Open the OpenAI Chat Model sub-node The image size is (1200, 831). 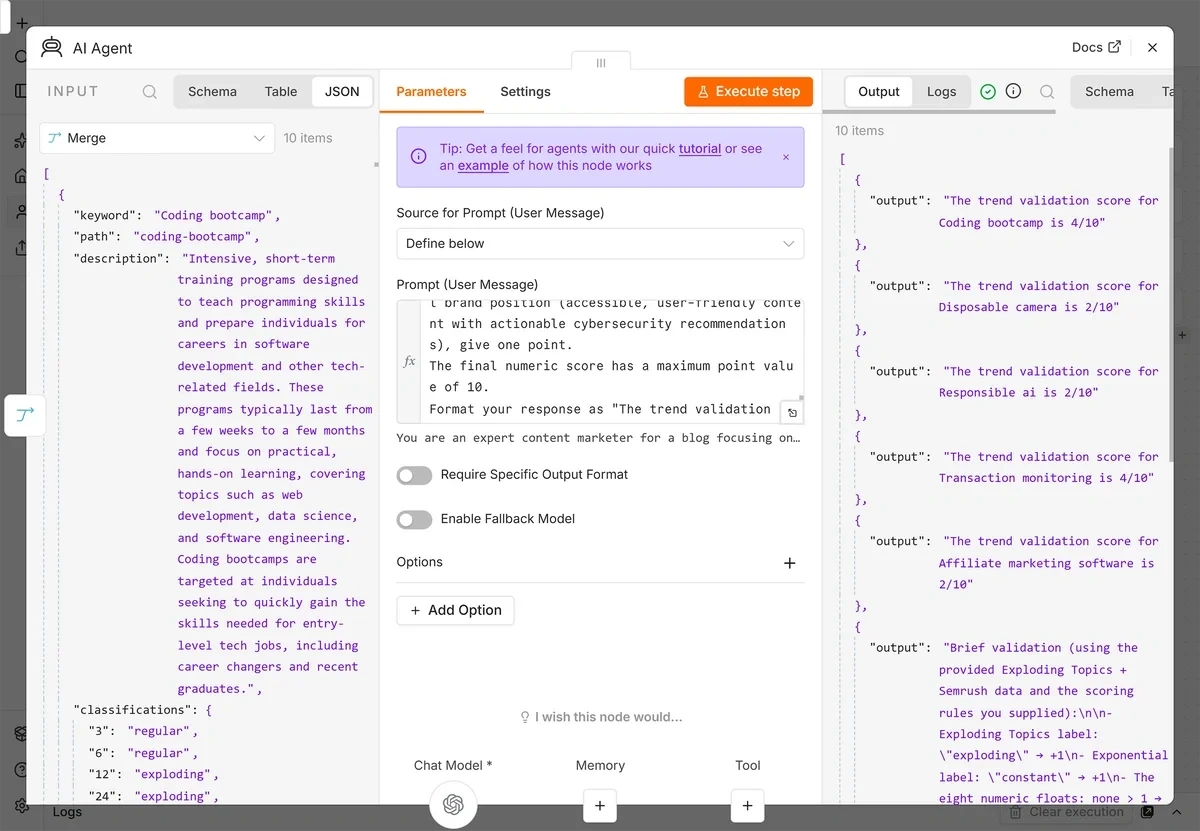click(x=453, y=805)
